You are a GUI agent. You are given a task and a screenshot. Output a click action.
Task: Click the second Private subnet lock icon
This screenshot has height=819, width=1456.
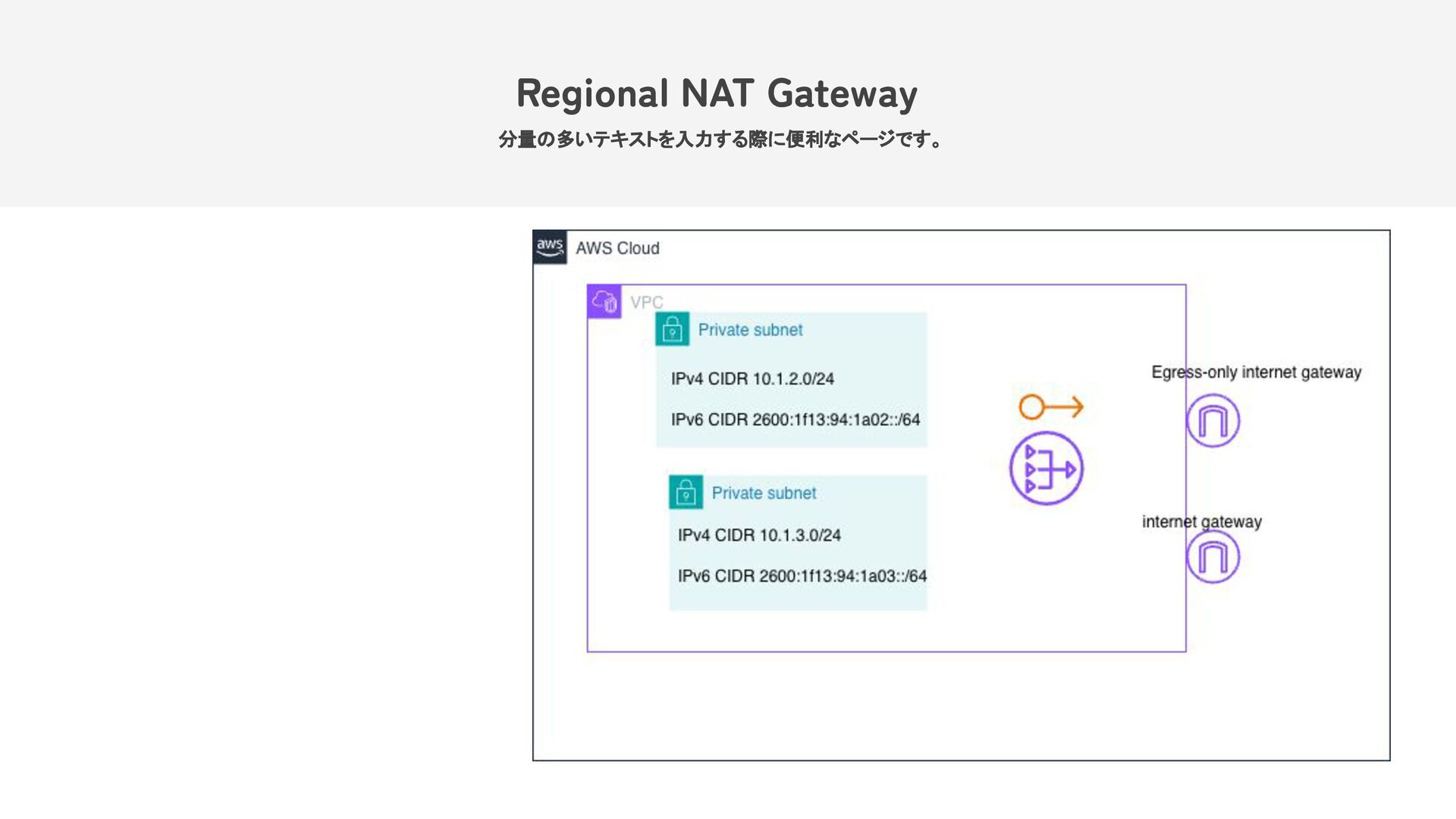point(686,492)
